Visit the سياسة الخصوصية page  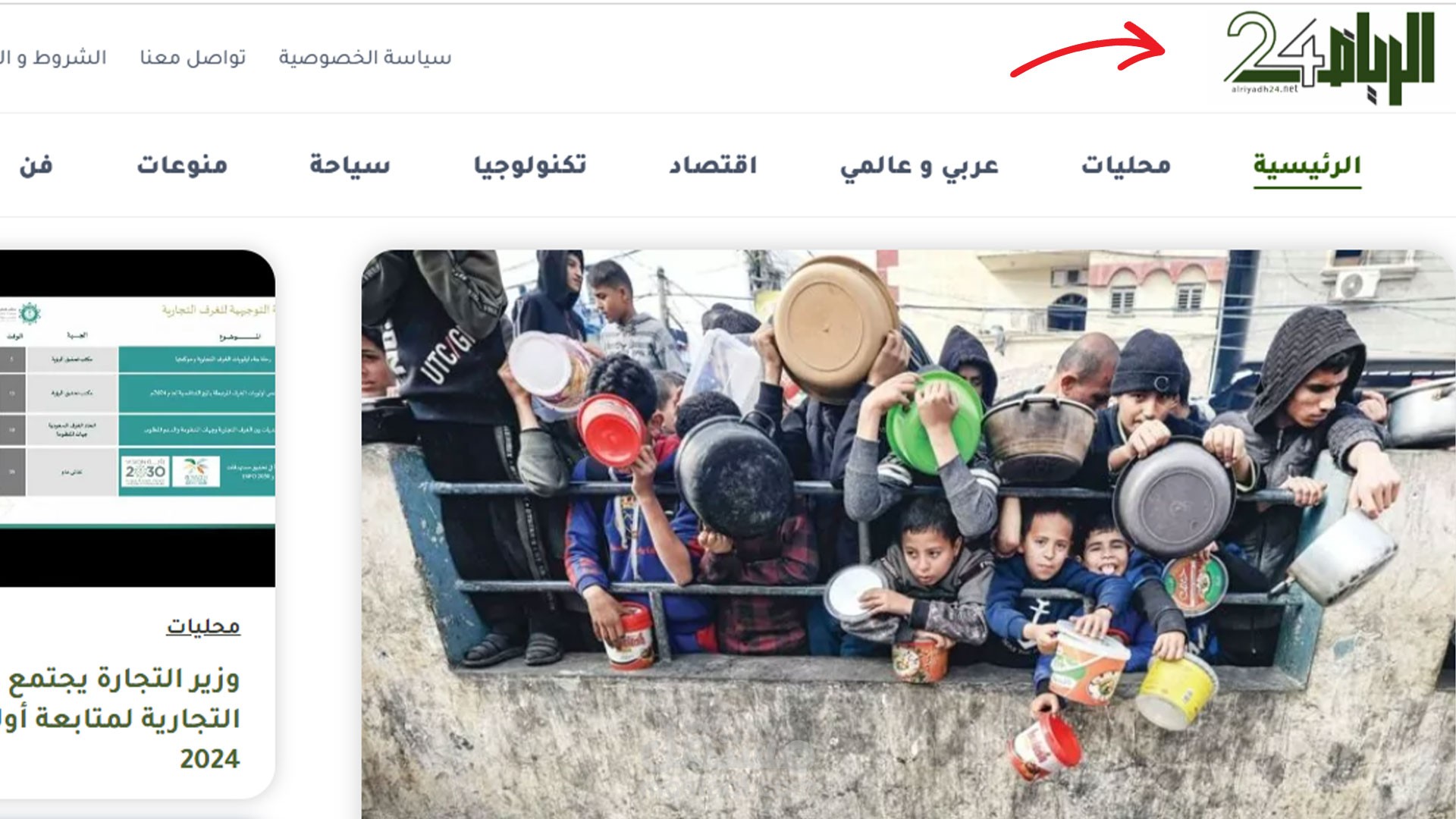365,58
